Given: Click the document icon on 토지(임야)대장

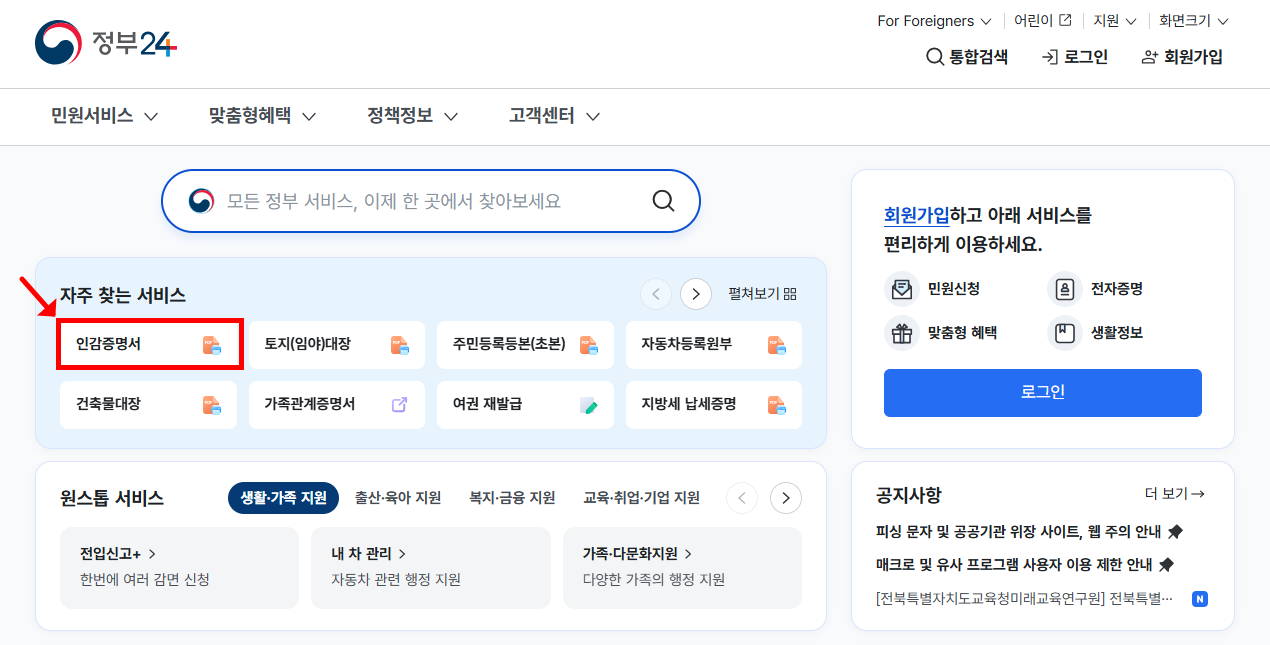Looking at the screenshot, I should point(400,346).
